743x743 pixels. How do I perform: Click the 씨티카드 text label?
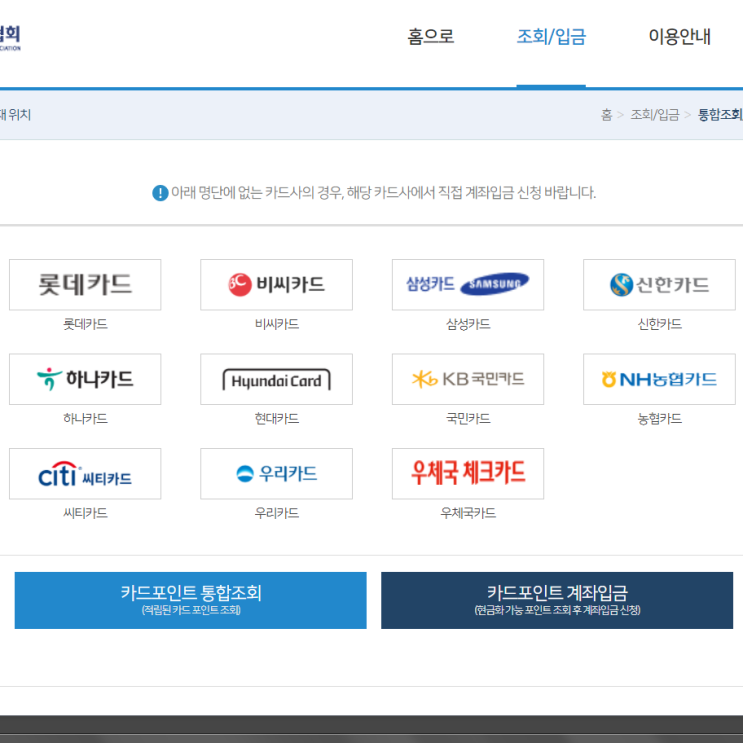click(x=85, y=513)
